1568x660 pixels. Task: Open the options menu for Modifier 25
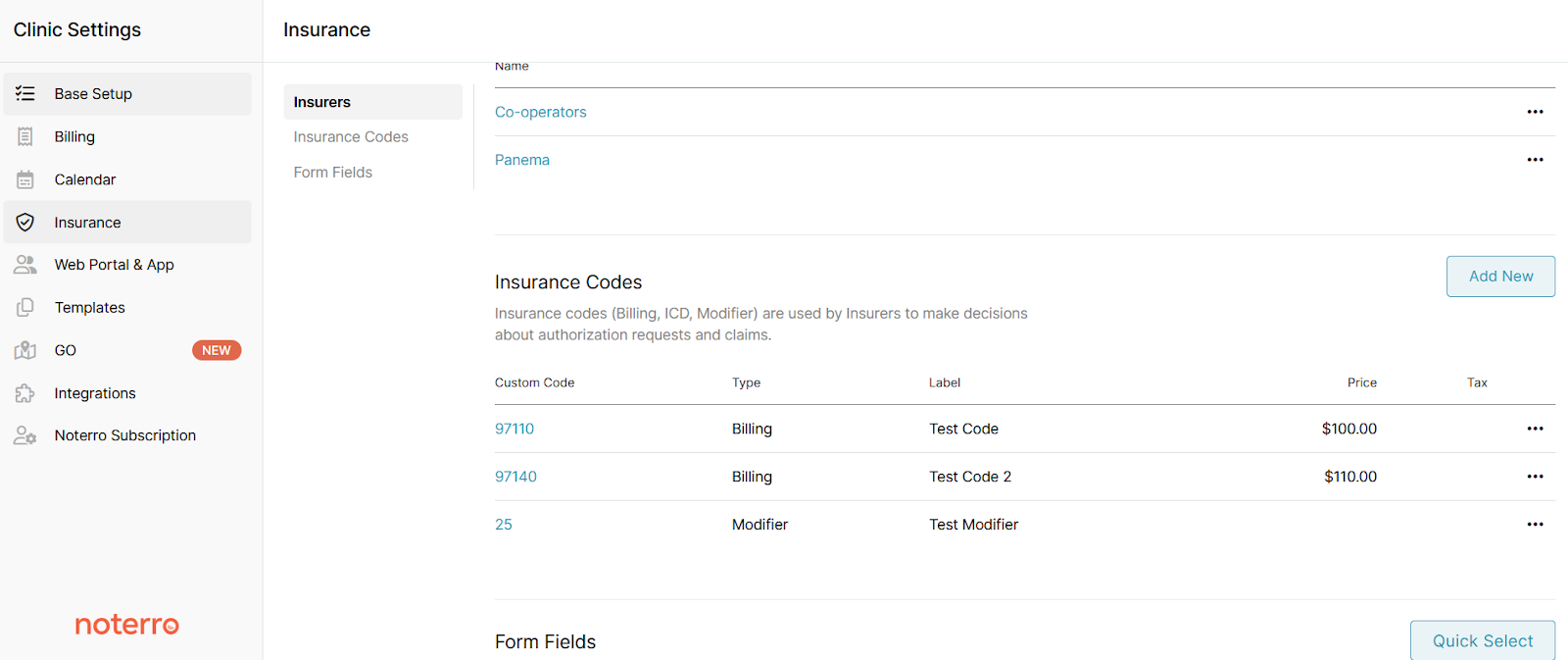point(1535,525)
